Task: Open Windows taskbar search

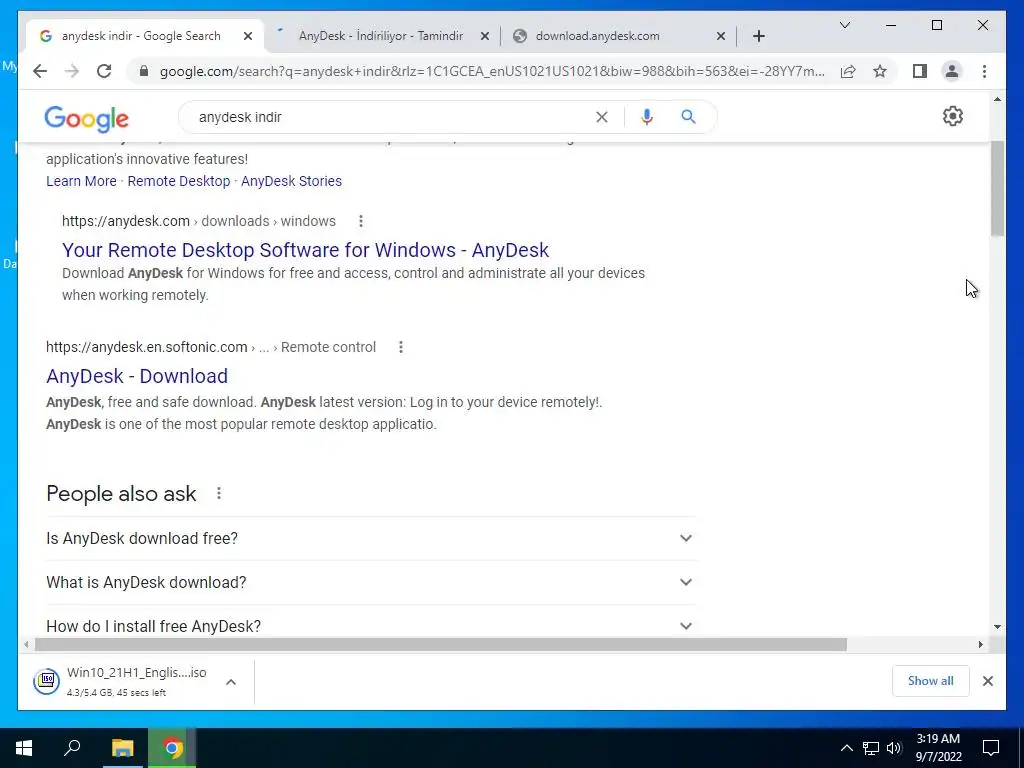Action: [x=72, y=748]
